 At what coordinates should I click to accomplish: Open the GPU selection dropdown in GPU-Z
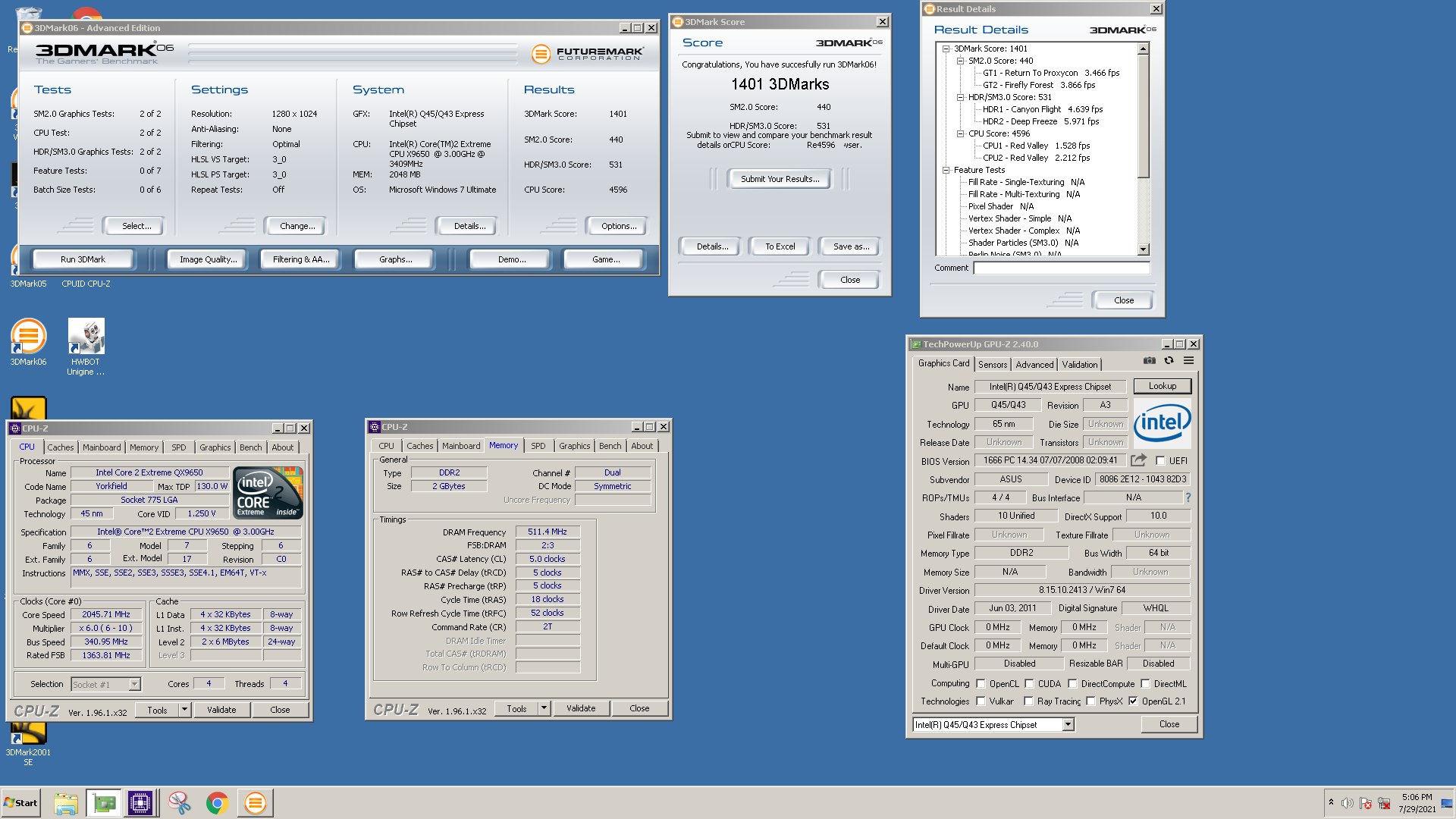[x=1068, y=725]
